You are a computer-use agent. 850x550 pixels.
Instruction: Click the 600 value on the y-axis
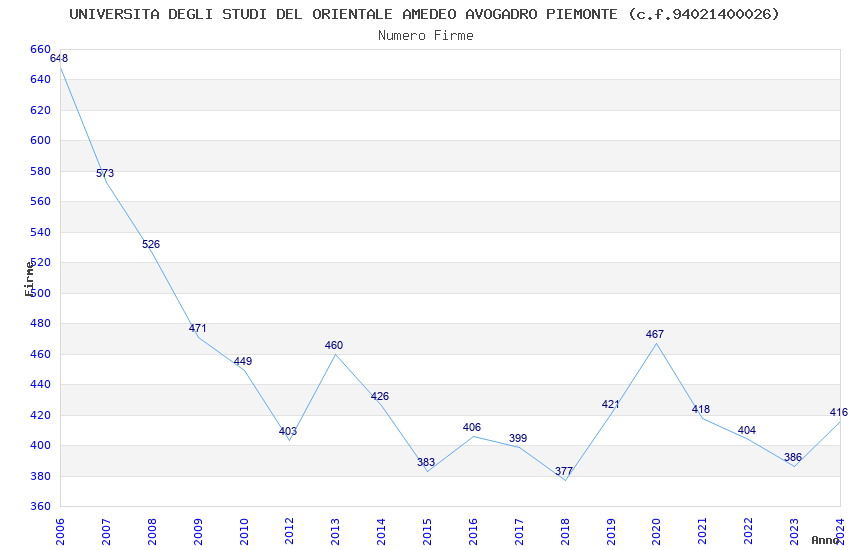coord(41,140)
